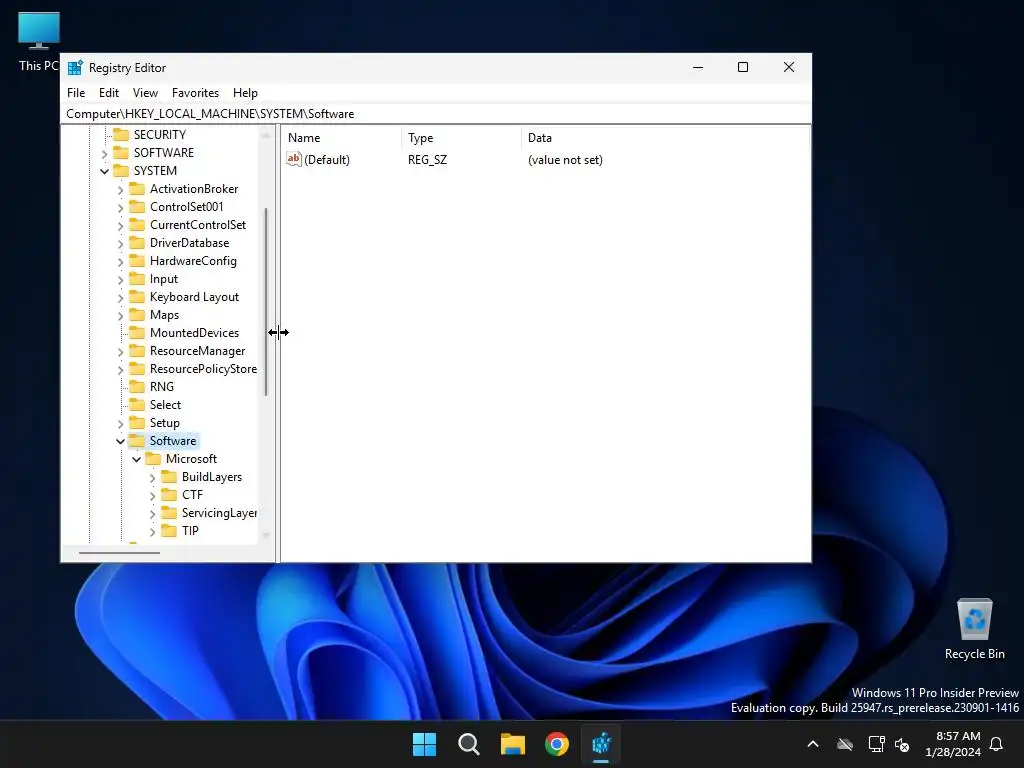This screenshot has height=768, width=1024.
Task: Select the (value not set) data cell
Action: click(565, 160)
